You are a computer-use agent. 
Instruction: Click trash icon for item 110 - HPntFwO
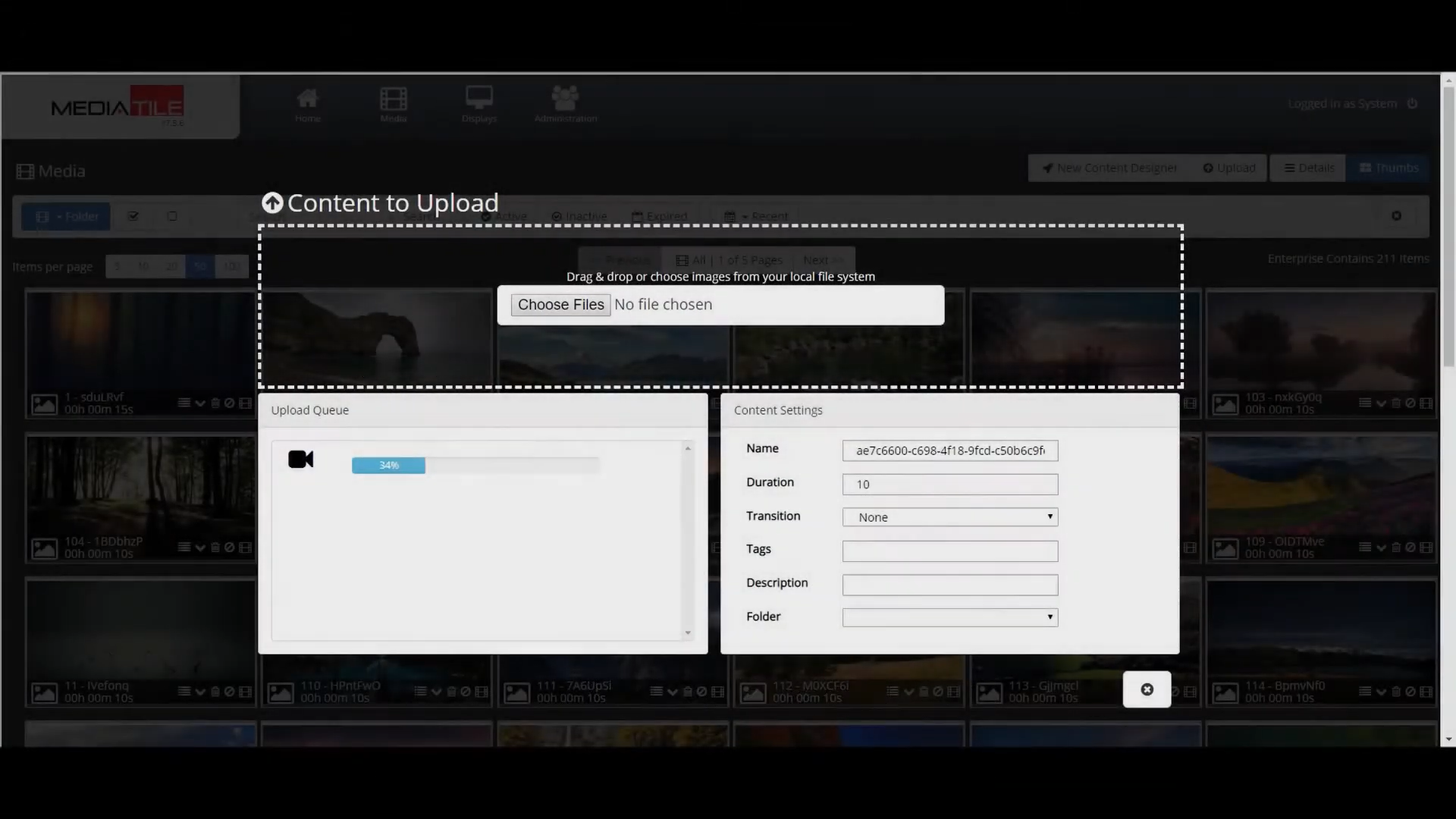click(x=451, y=692)
